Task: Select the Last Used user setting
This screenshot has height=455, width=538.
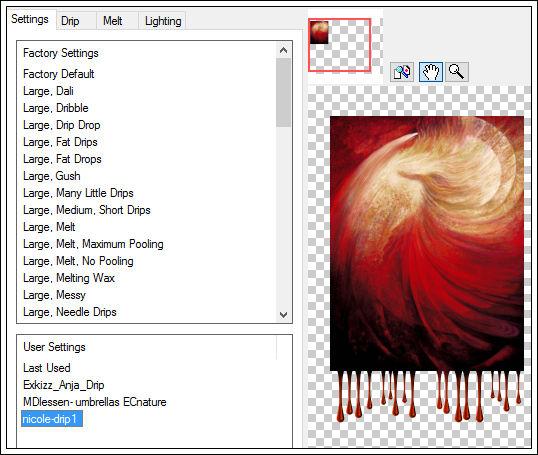Action: pos(47,368)
